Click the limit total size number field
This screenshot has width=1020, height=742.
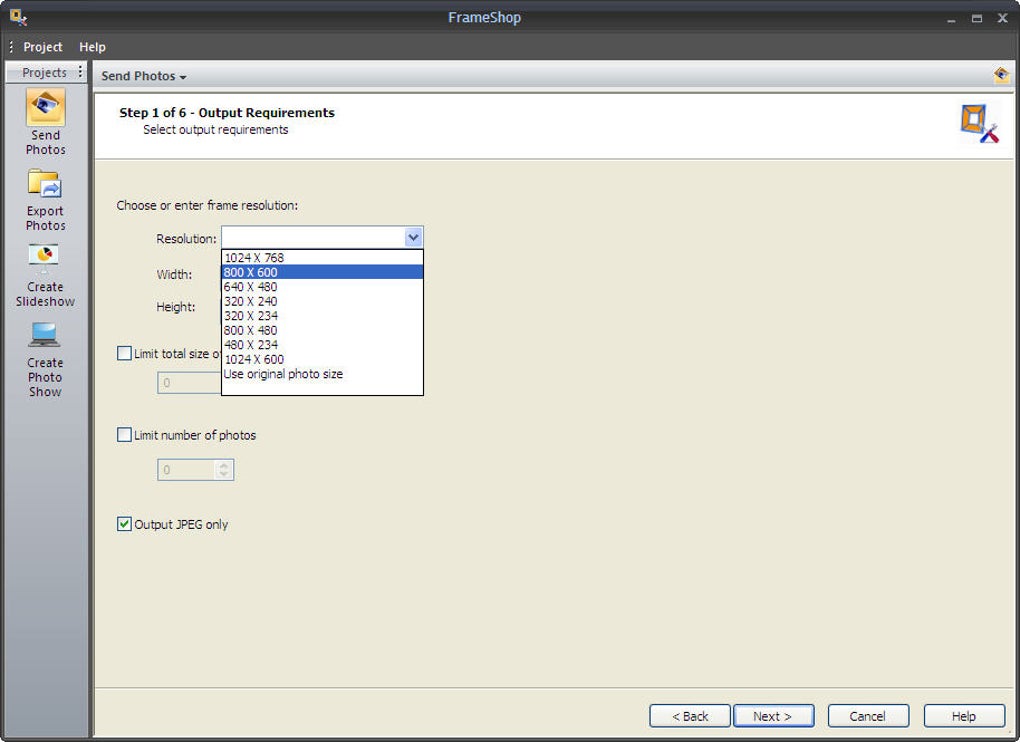click(x=189, y=382)
